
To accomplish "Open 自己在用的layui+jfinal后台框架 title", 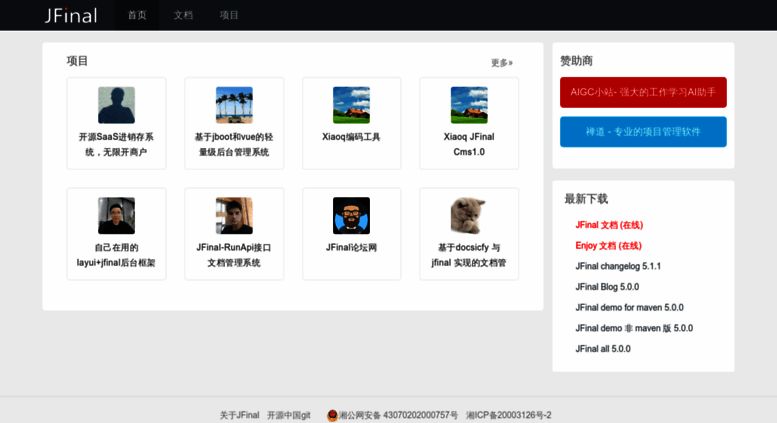I will [x=116, y=255].
